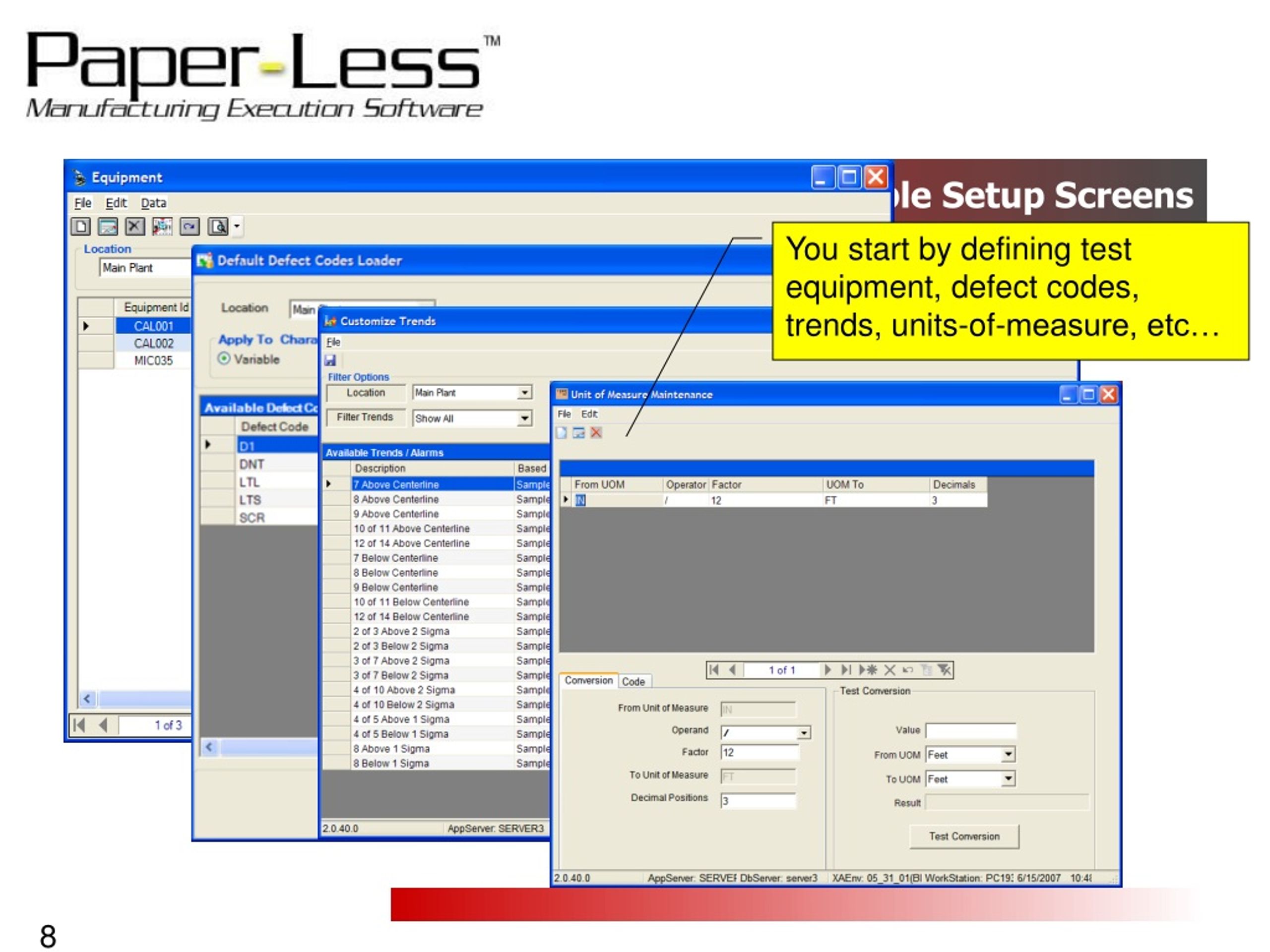
Task: Click the clear filter funnel icon in Unit of Measure navigator
Action: [x=945, y=670]
